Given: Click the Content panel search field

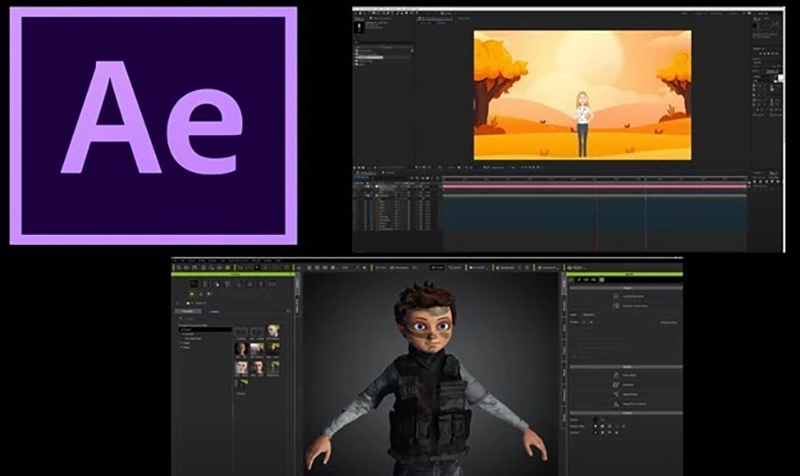Looking at the screenshot, I should [x=232, y=319].
